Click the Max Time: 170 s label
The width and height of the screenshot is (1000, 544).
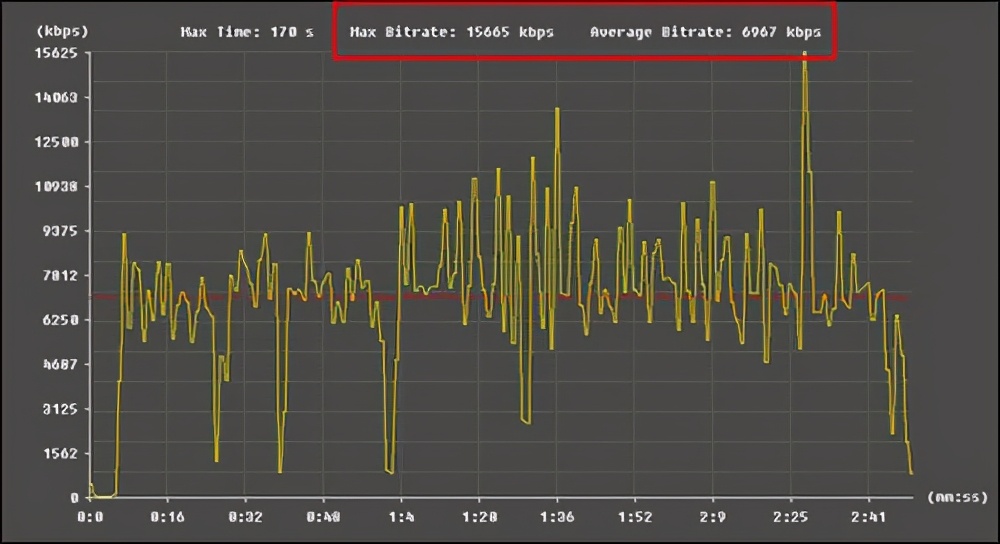[x=247, y=32]
